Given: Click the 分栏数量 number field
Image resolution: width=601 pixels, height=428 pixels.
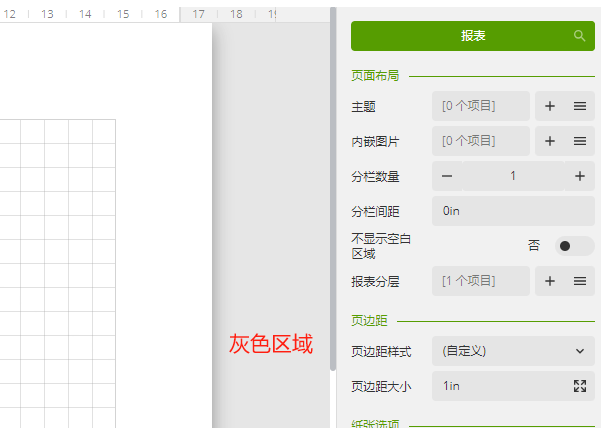Looking at the screenshot, I should 513,176.
